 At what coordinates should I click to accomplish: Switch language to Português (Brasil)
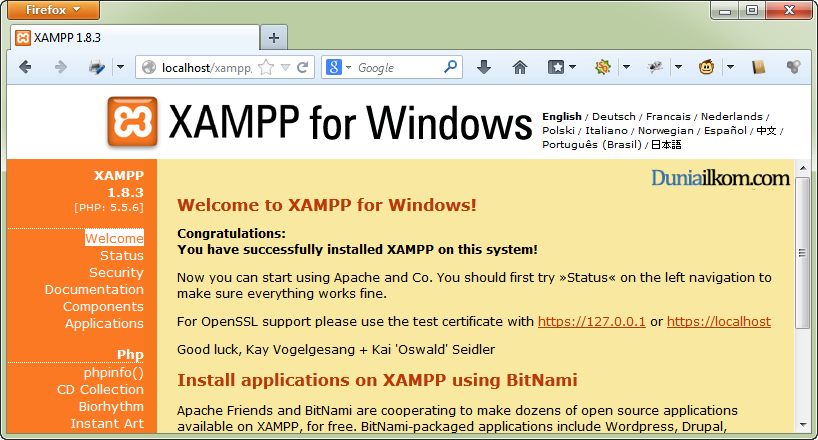pyautogui.click(x=592, y=145)
